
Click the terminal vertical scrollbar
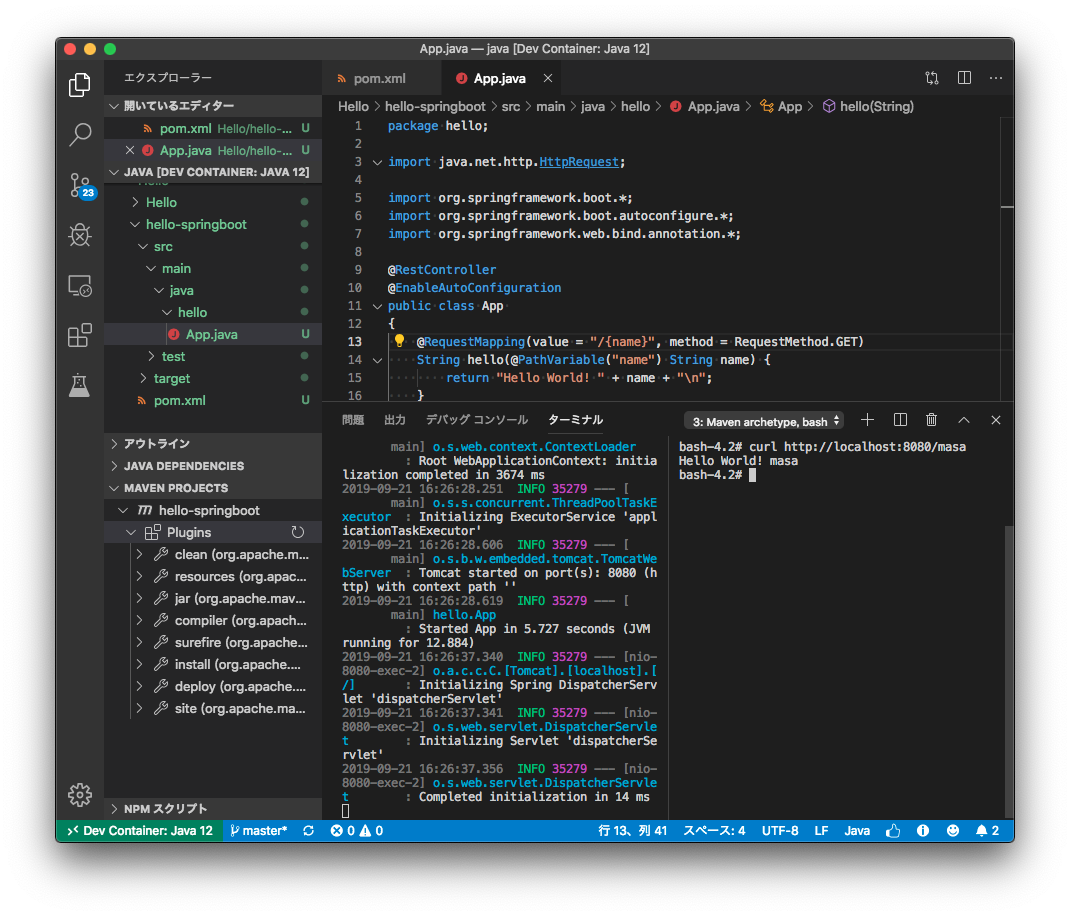1009,672
